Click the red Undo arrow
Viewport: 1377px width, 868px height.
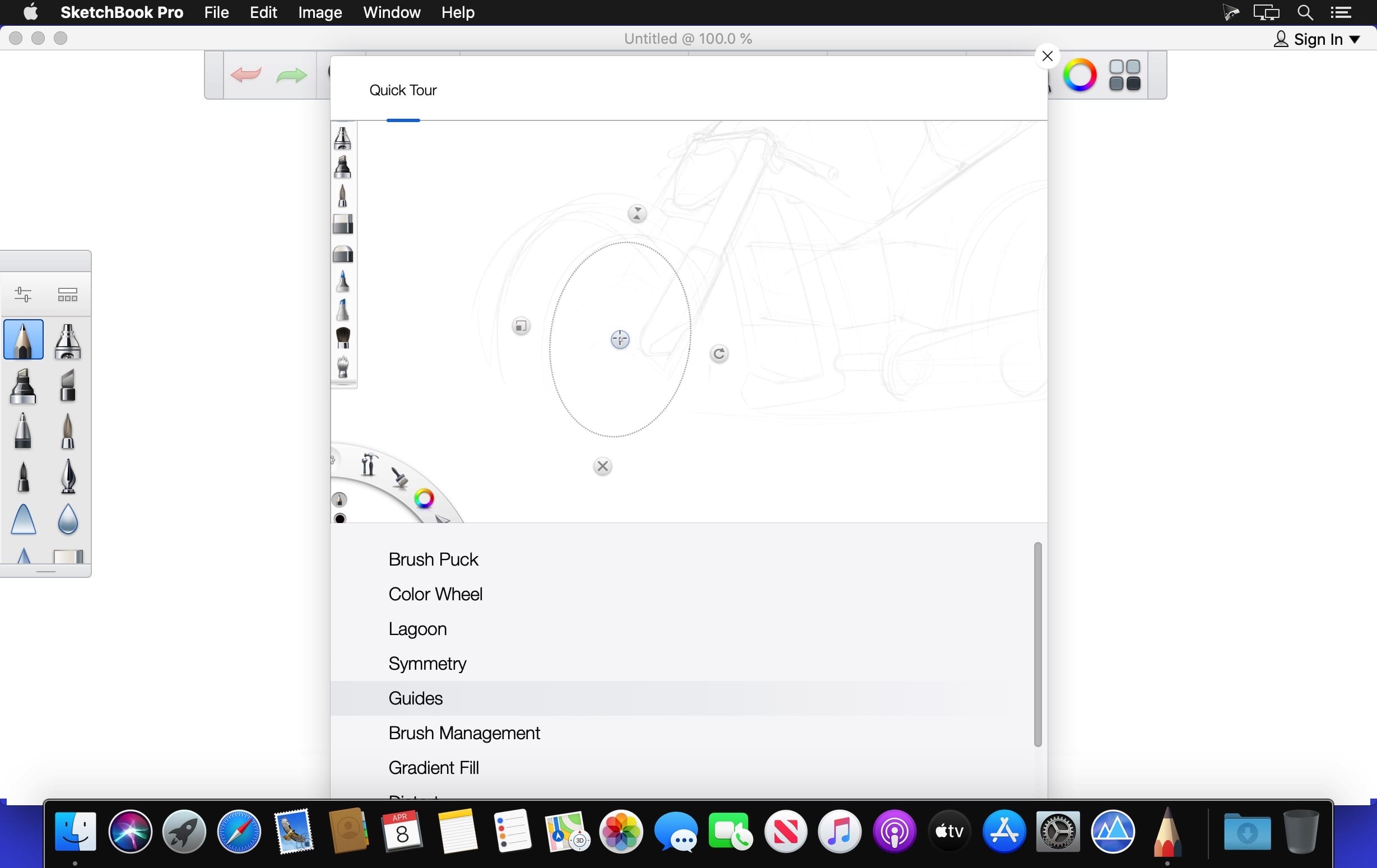pyautogui.click(x=246, y=75)
